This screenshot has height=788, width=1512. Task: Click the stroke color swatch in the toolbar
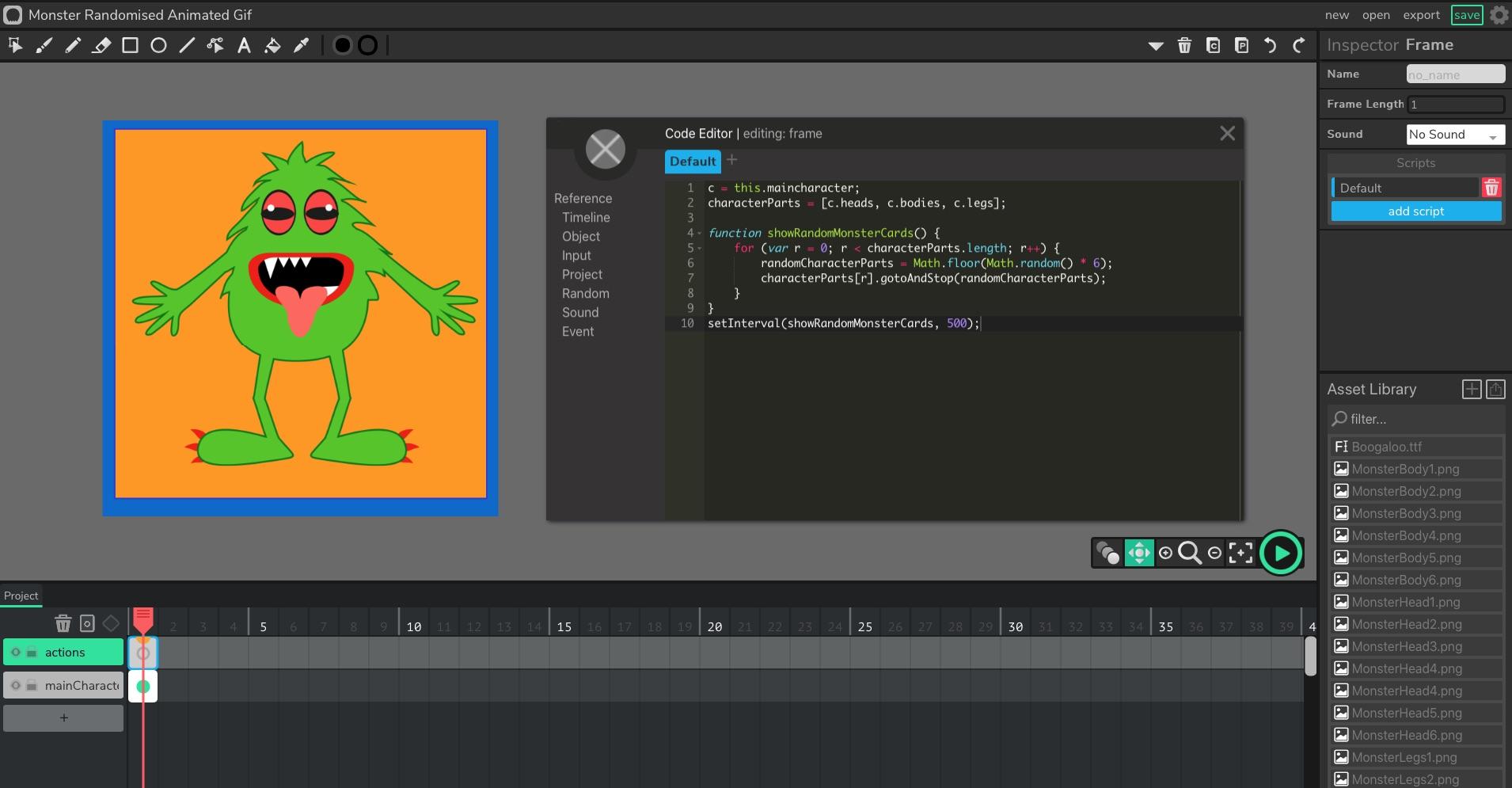click(366, 45)
